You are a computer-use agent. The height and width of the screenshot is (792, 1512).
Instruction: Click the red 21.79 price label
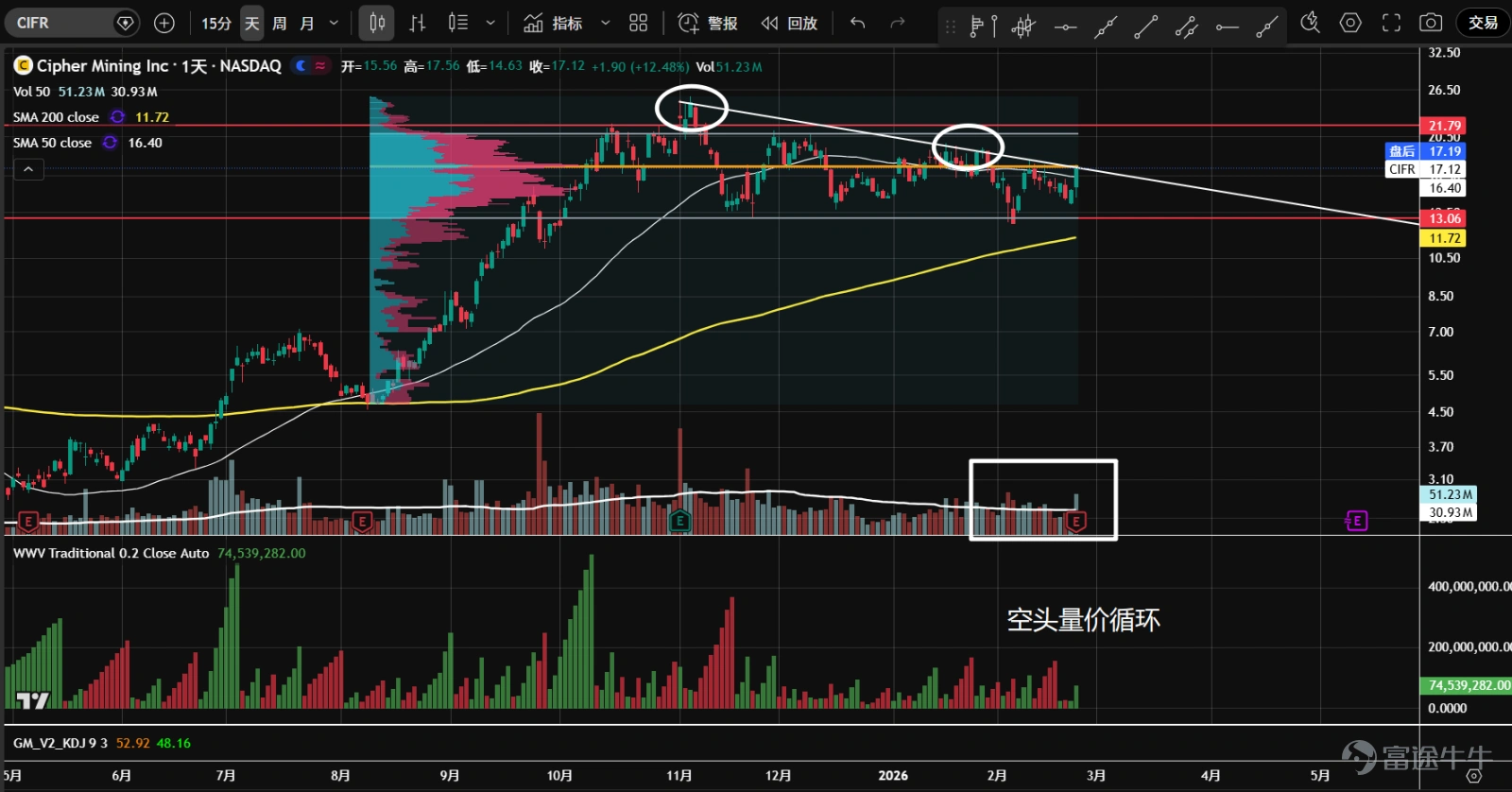pos(1444,126)
